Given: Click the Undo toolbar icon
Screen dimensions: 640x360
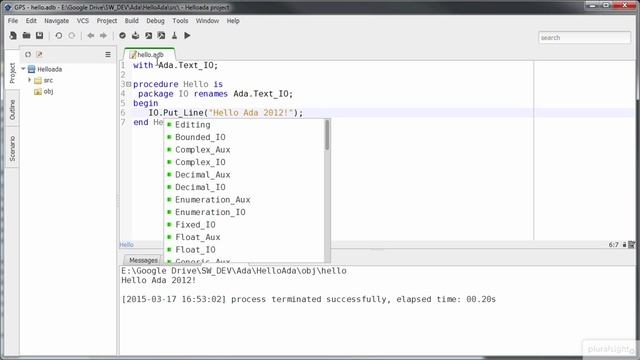Looking at the screenshot, I should (59, 36).
